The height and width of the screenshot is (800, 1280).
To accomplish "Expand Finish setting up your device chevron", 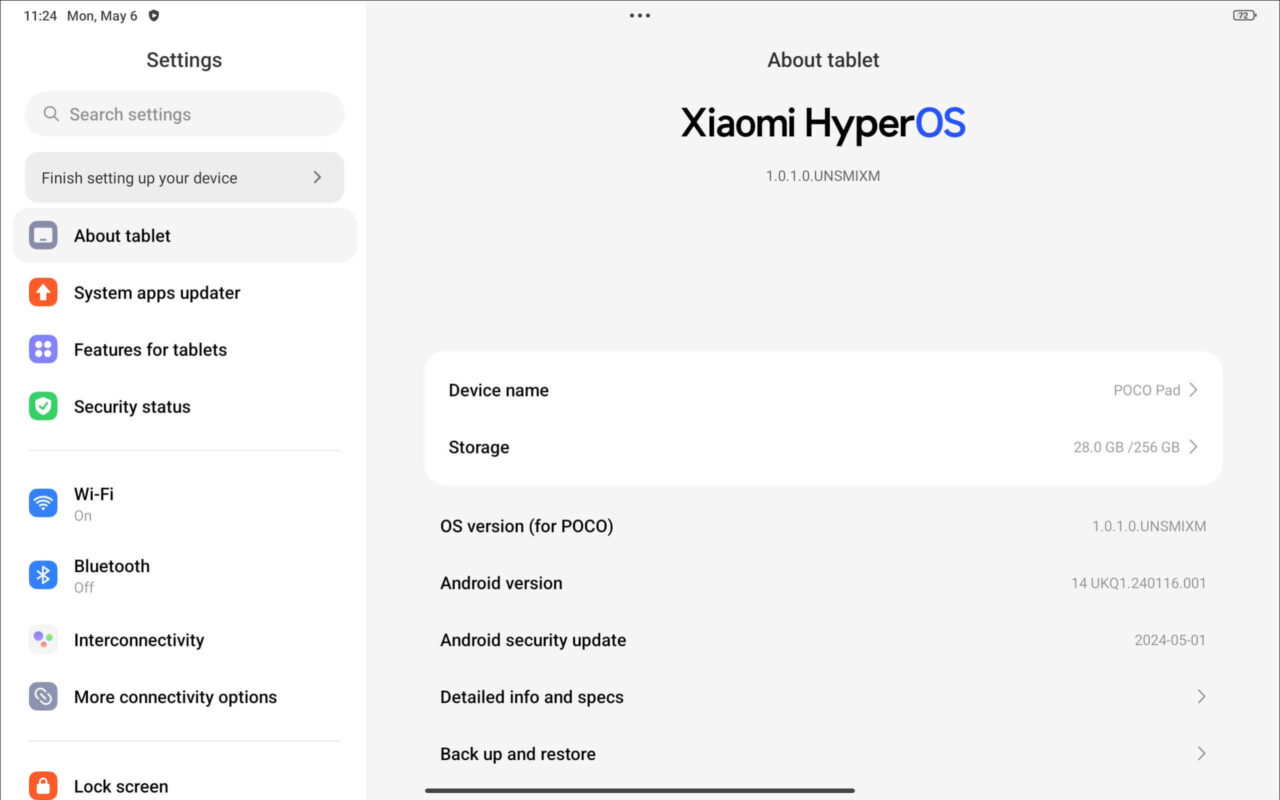I will (x=317, y=178).
